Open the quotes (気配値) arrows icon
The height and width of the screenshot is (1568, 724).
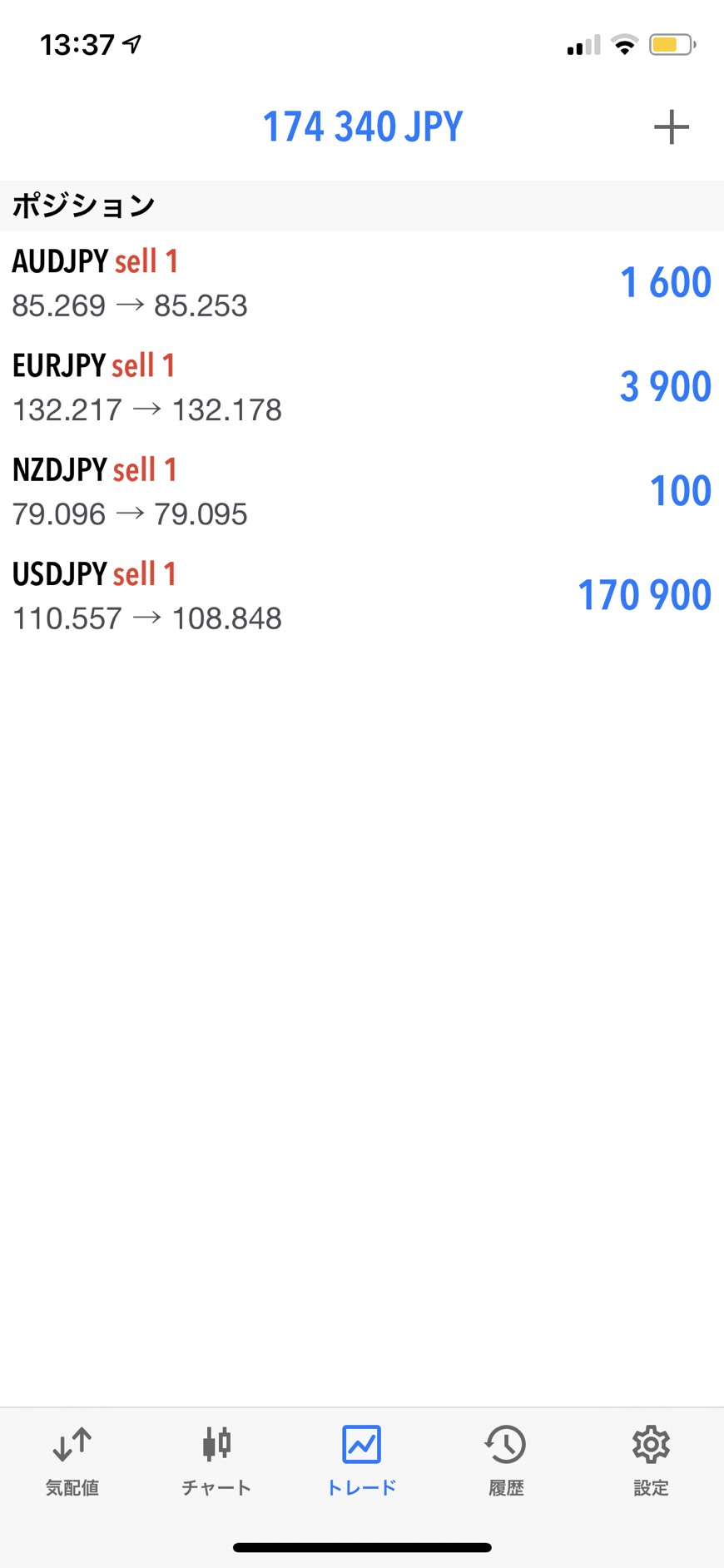(x=72, y=1444)
